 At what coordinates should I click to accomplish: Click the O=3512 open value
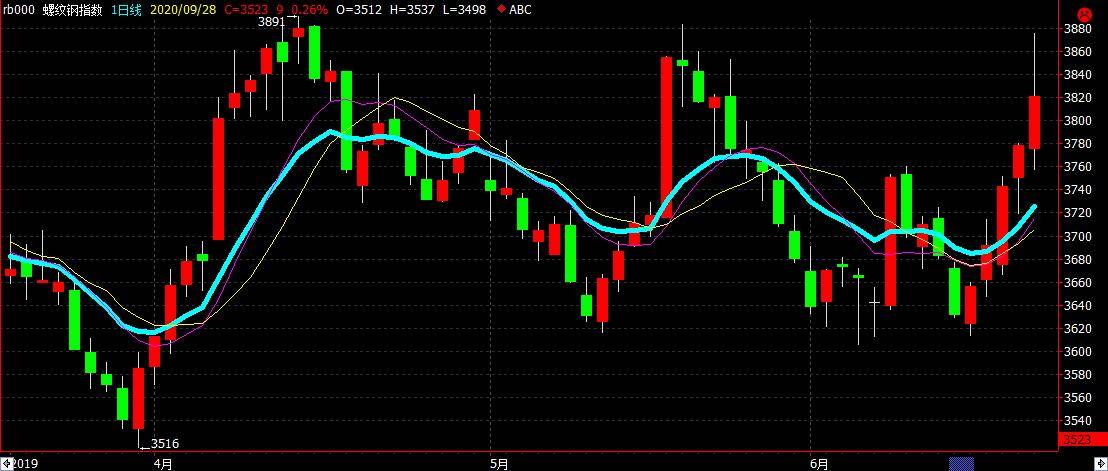360,9
